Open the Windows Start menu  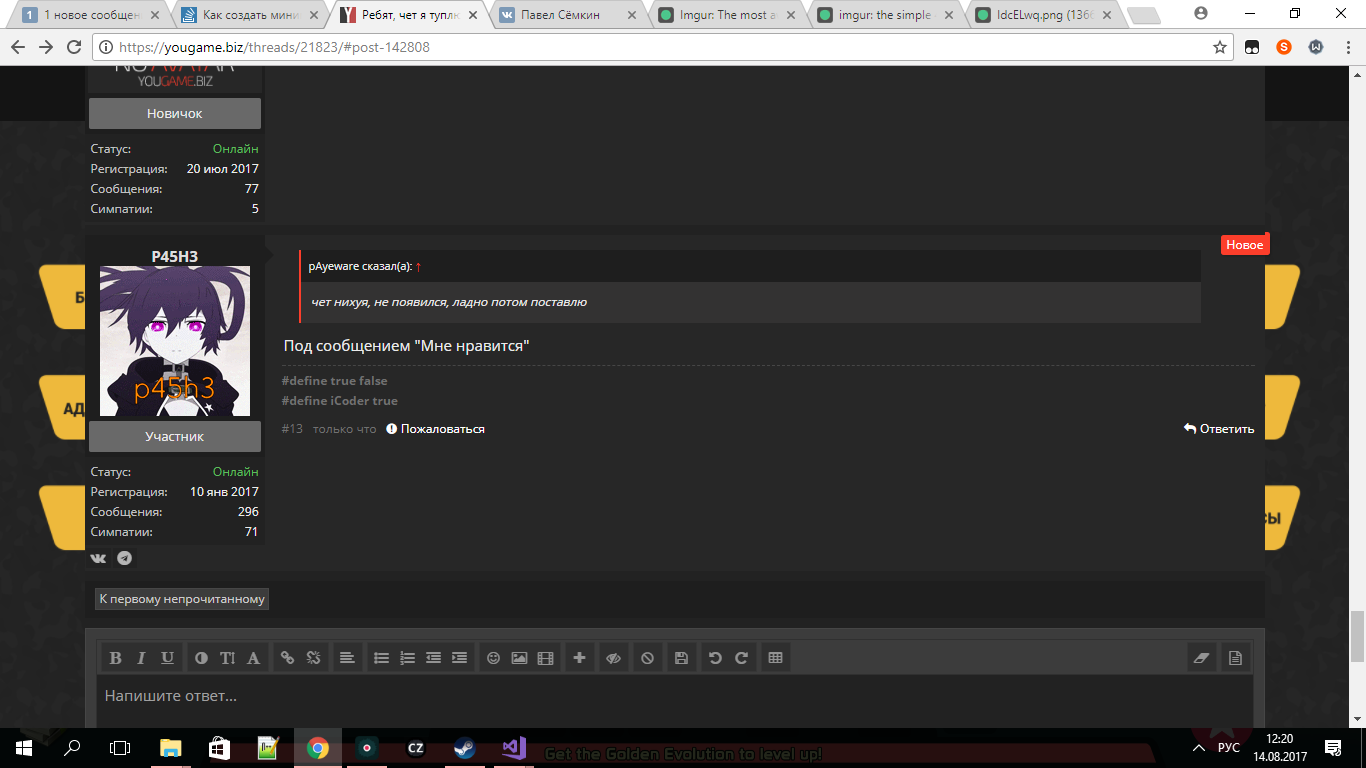[24, 747]
